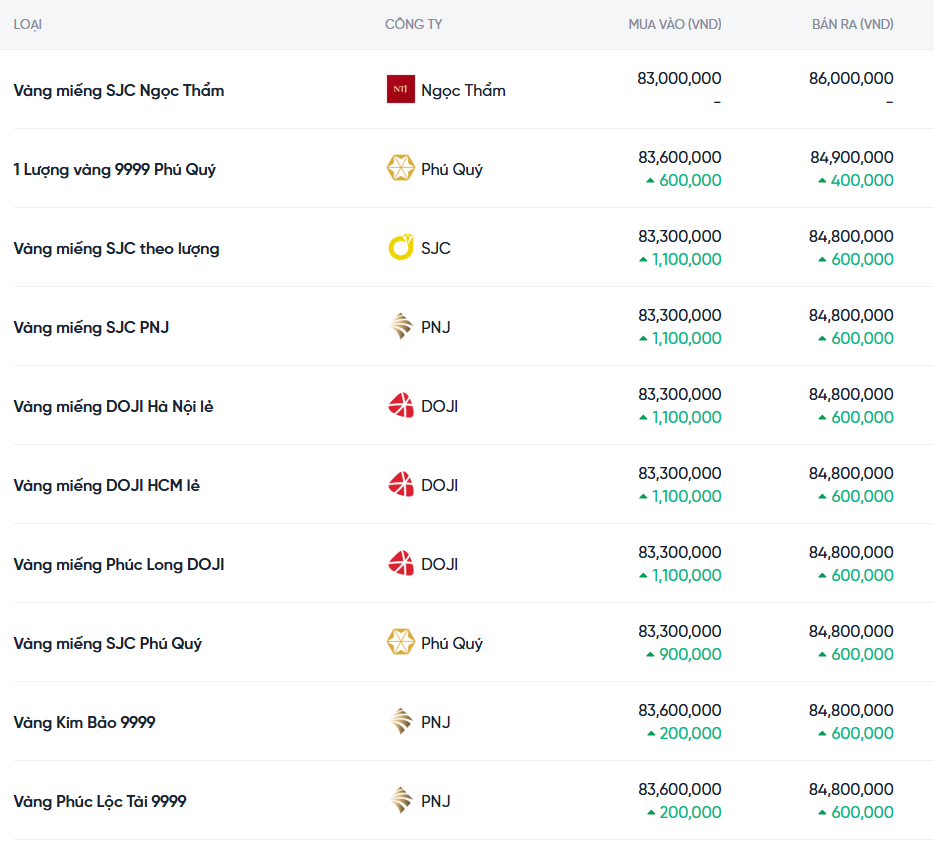This screenshot has width=934, height=845.
Task: Click PNJ logo in Vàng miếng SJC PNJ row
Action: tap(400, 327)
